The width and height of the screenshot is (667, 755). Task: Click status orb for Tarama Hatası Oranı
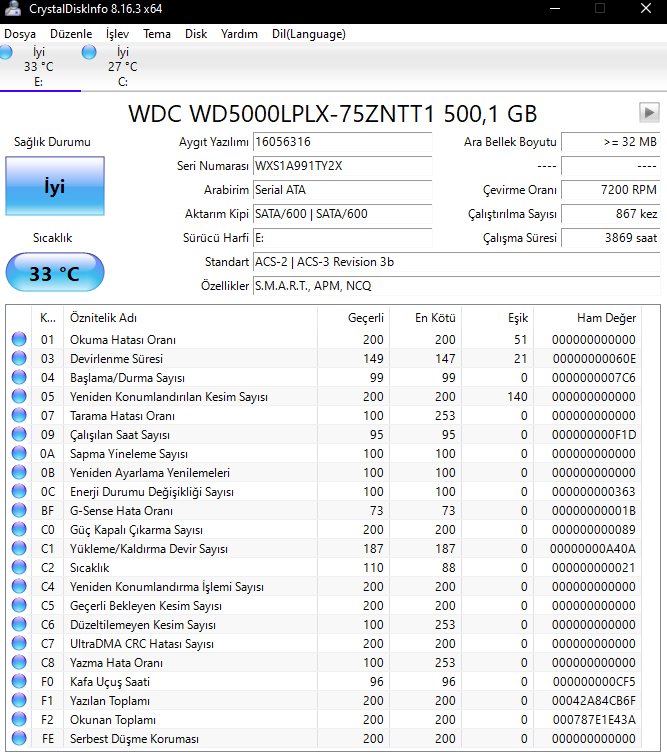coord(19,416)
